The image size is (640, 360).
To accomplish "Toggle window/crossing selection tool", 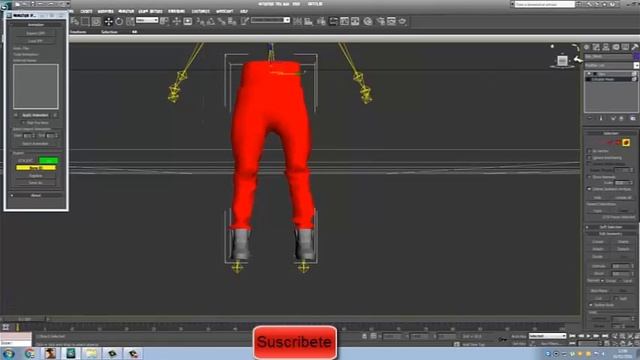I will [x=96, y=22].
